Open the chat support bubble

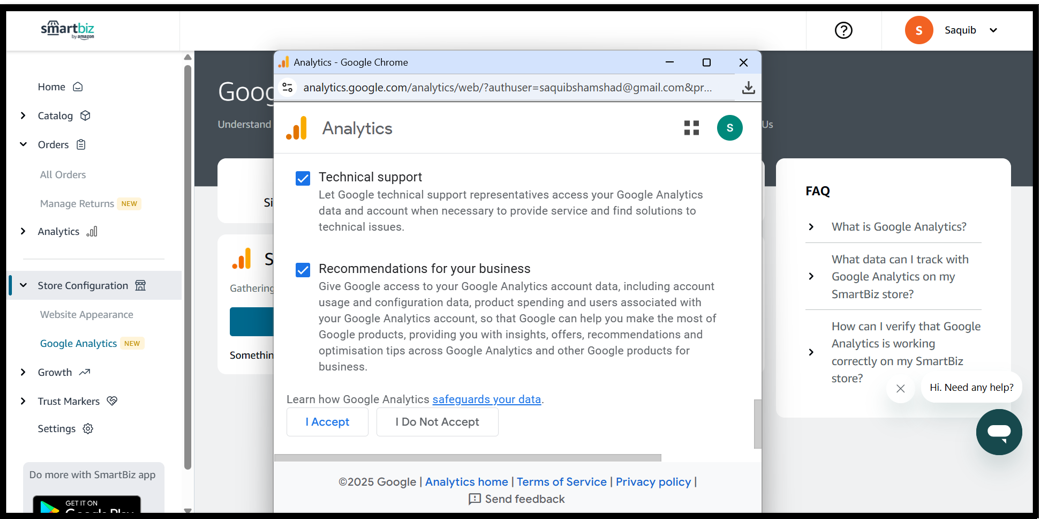(x=998, y=432)
